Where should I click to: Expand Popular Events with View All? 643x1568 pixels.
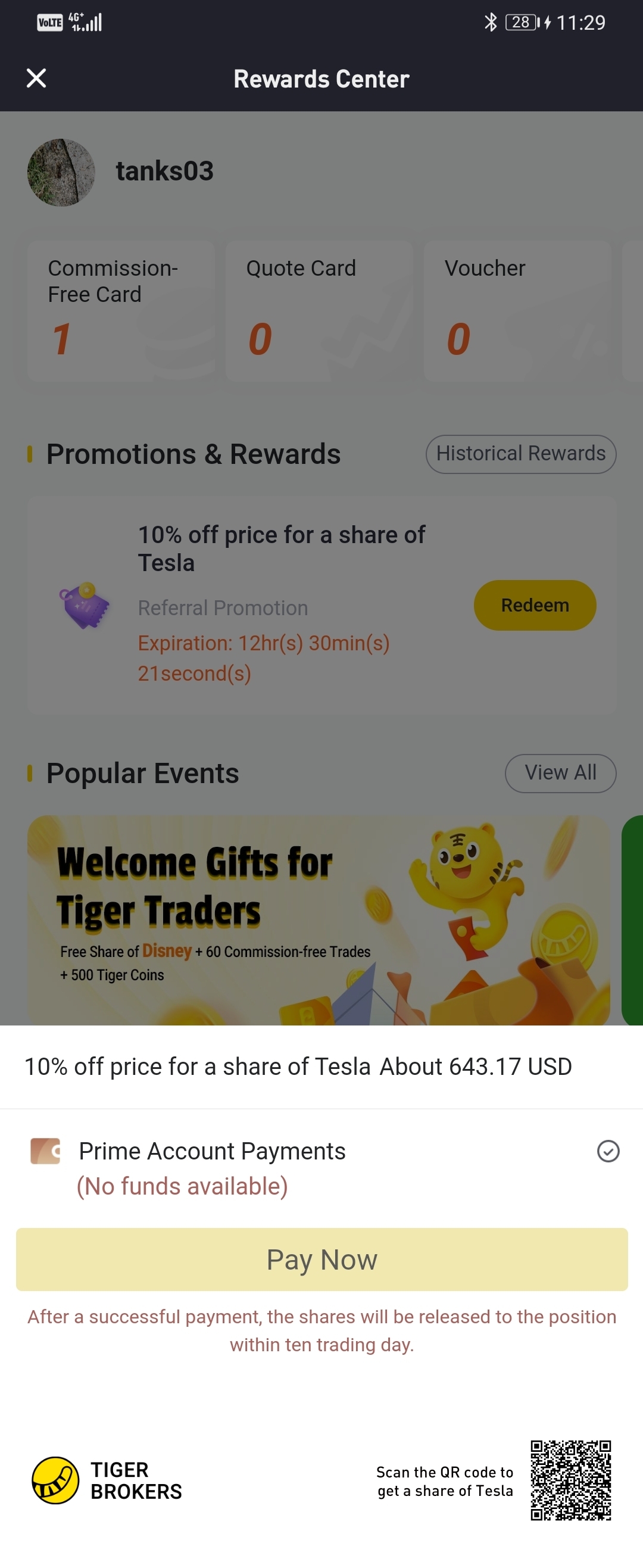[x=560, y=772]
